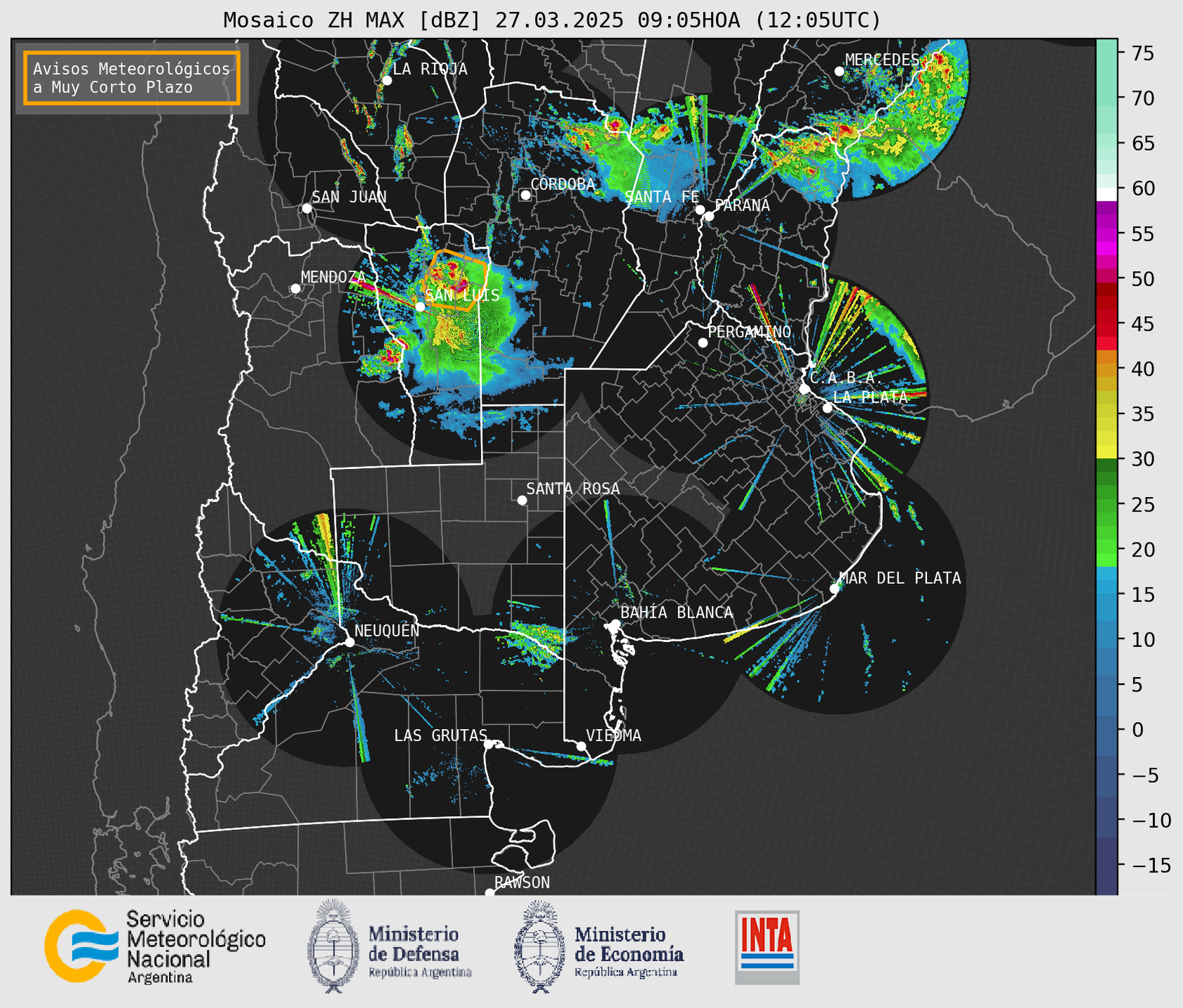
Task: Click the Mar del Plata marker dot
Action: (x=834, y=589)
